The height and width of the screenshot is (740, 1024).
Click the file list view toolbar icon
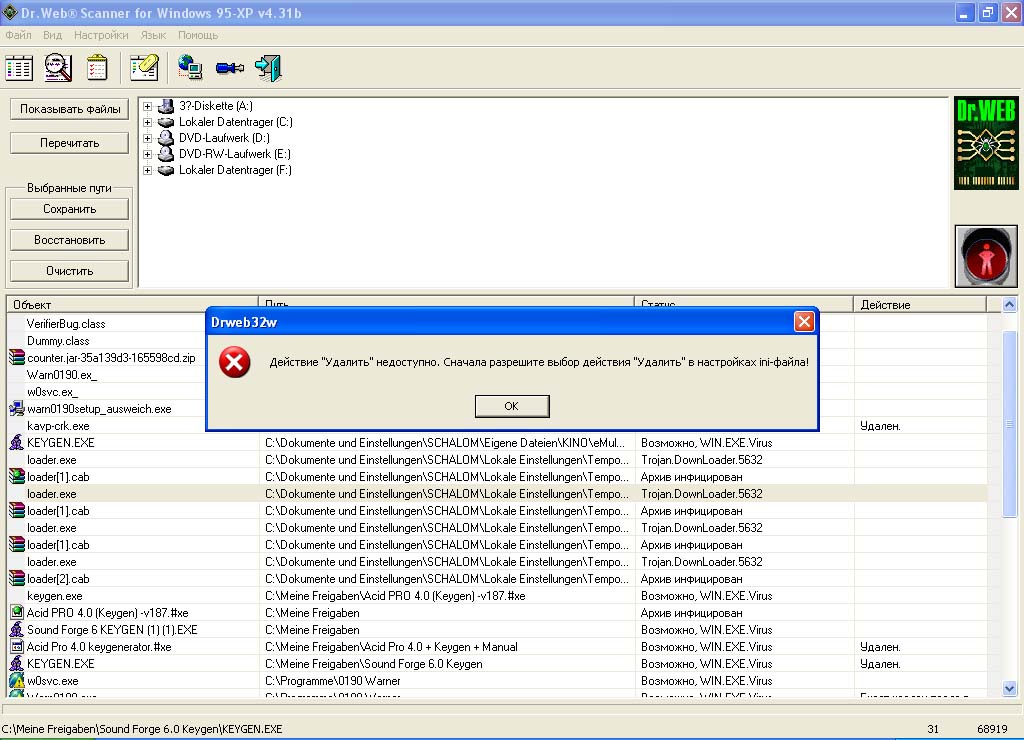tap(19, 68)
